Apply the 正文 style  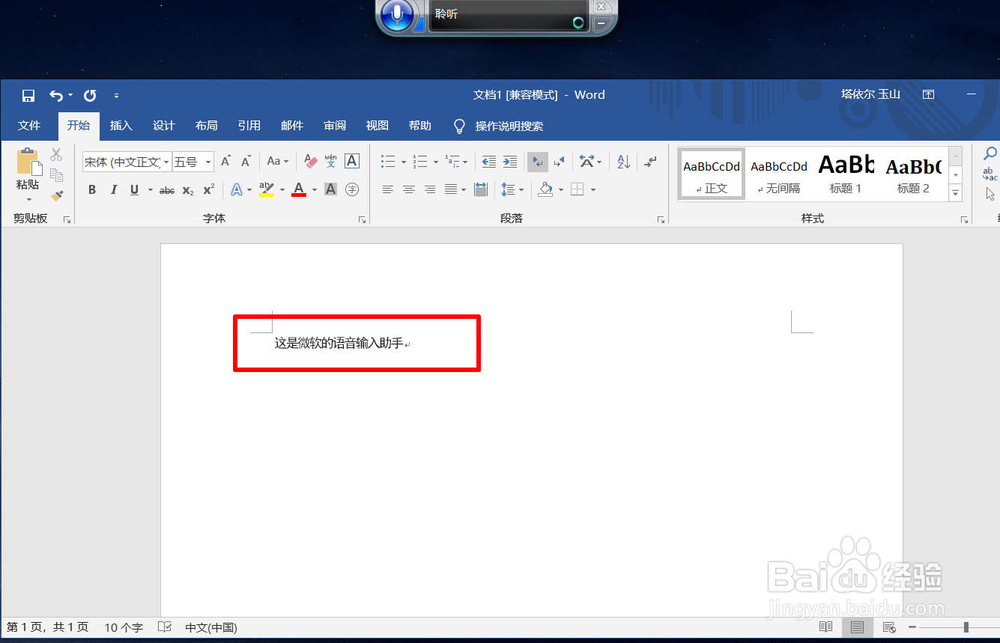click(712, 174)
